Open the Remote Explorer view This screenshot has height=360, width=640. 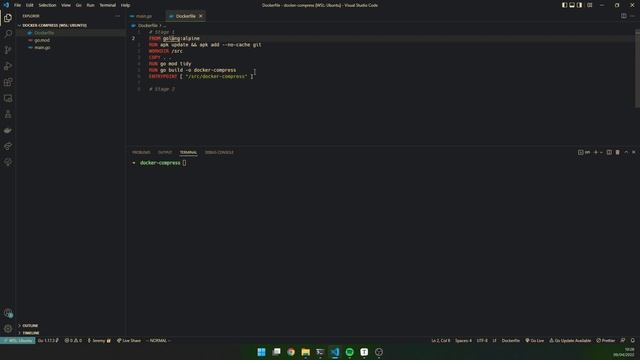pyautogui.click(x=8, y=98)
